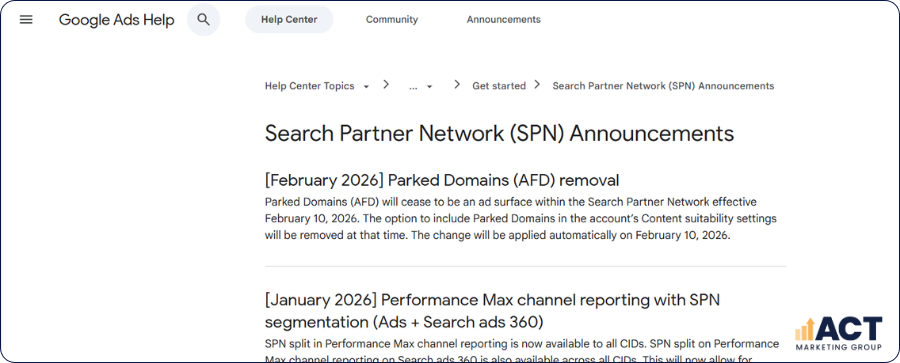Select the Help Center tab
This screenshot has width=900, height=363.
pos(289,20)
